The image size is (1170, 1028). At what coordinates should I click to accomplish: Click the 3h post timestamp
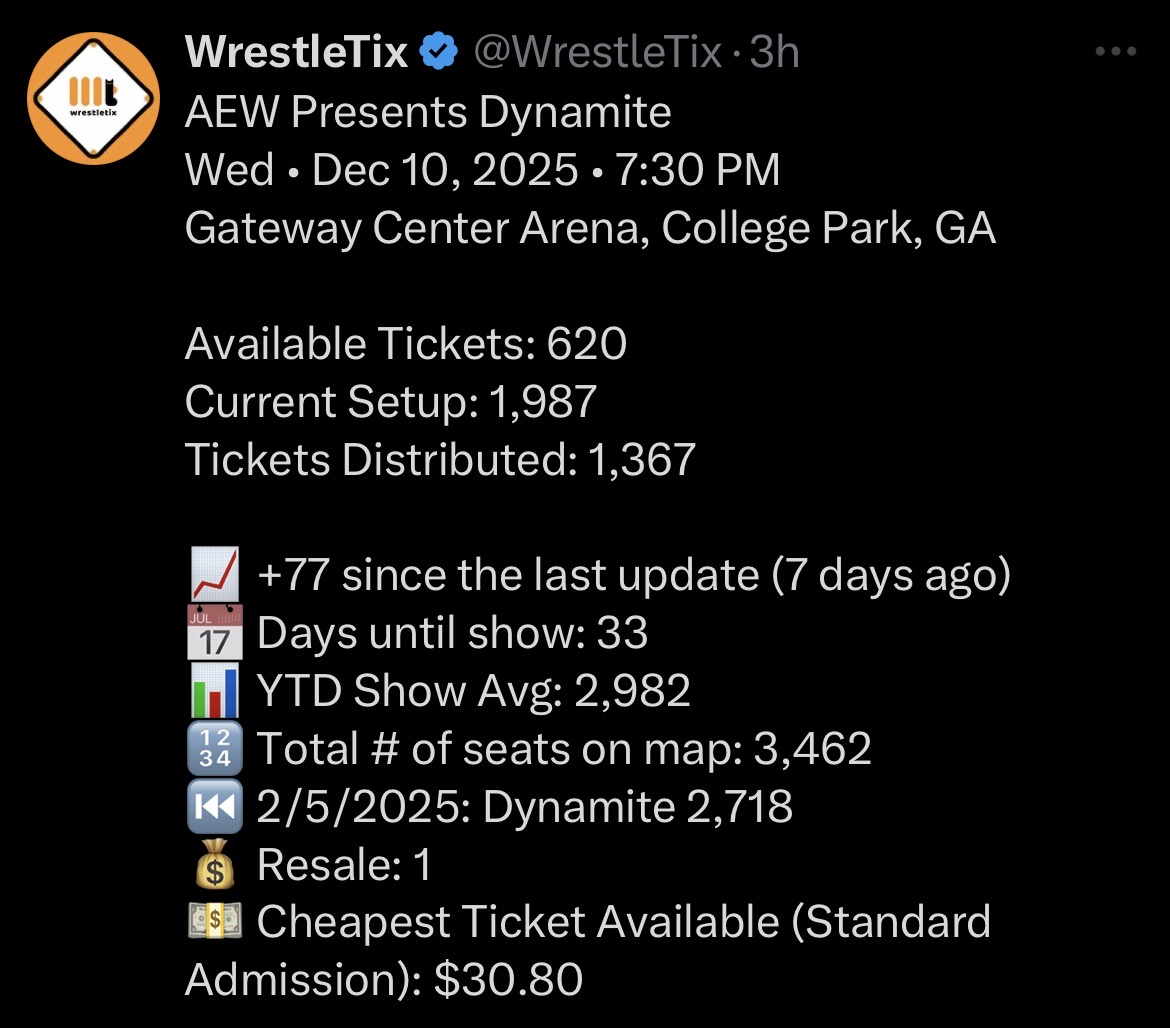[x=774, y=52]
